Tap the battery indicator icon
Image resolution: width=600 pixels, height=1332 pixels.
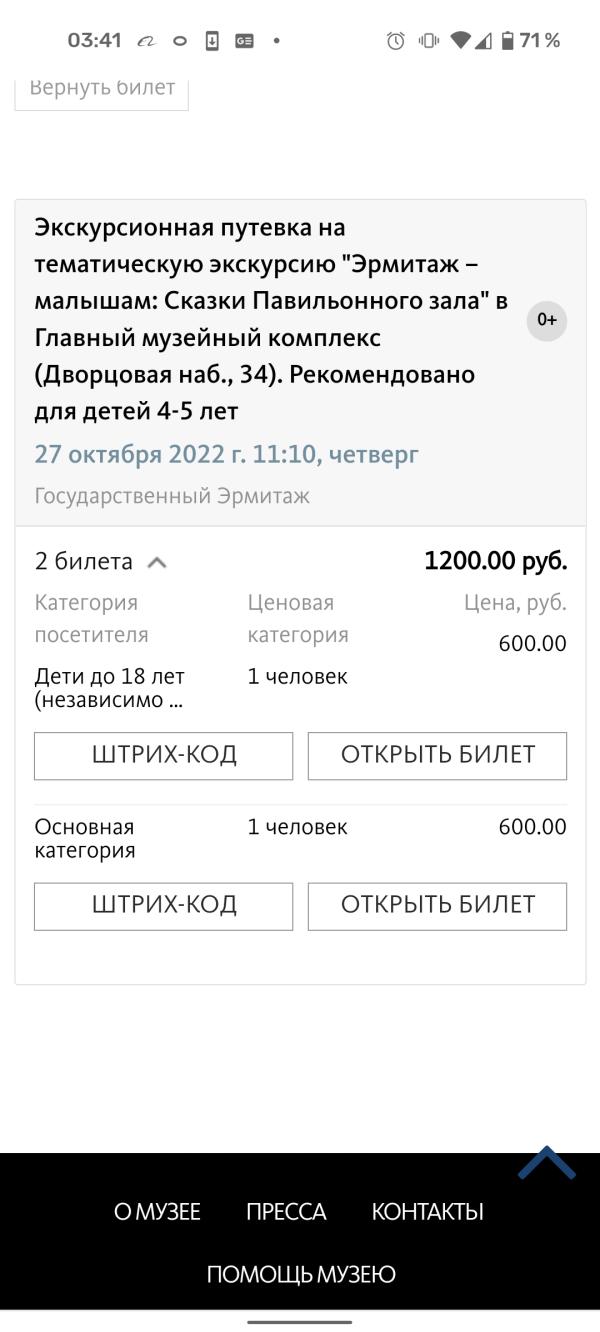point(508,41)
